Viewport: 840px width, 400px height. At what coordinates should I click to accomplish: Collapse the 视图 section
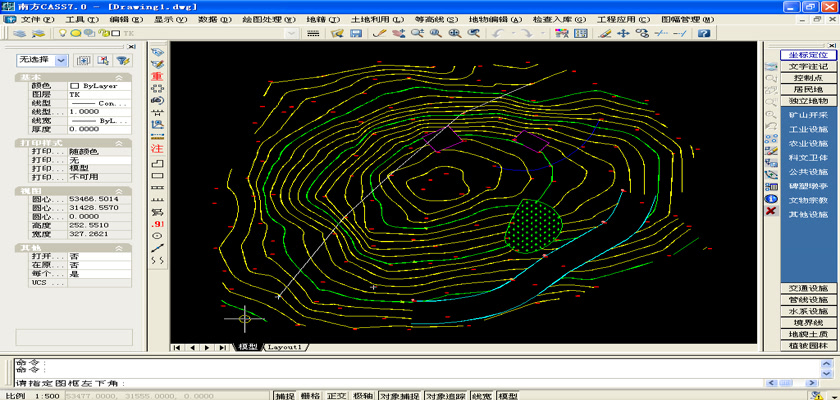coord(119,191)
